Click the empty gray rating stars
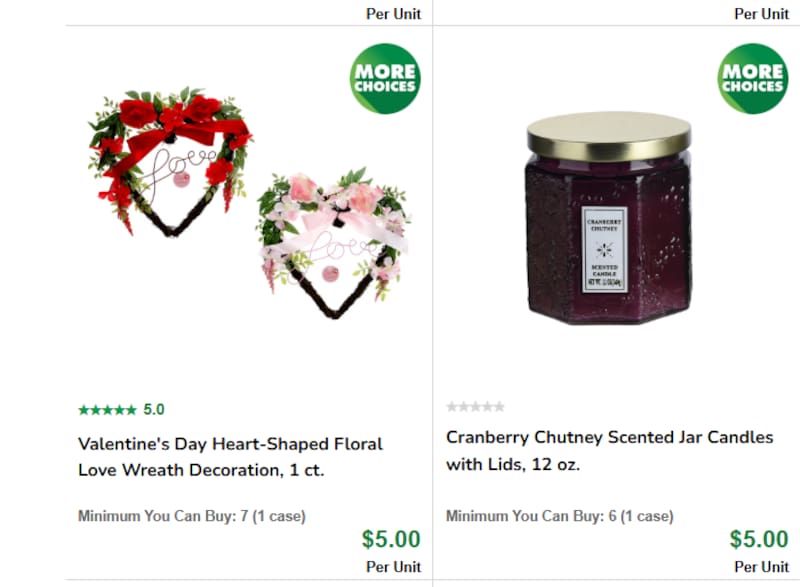 pyautogui.click(x=475, y=407)
